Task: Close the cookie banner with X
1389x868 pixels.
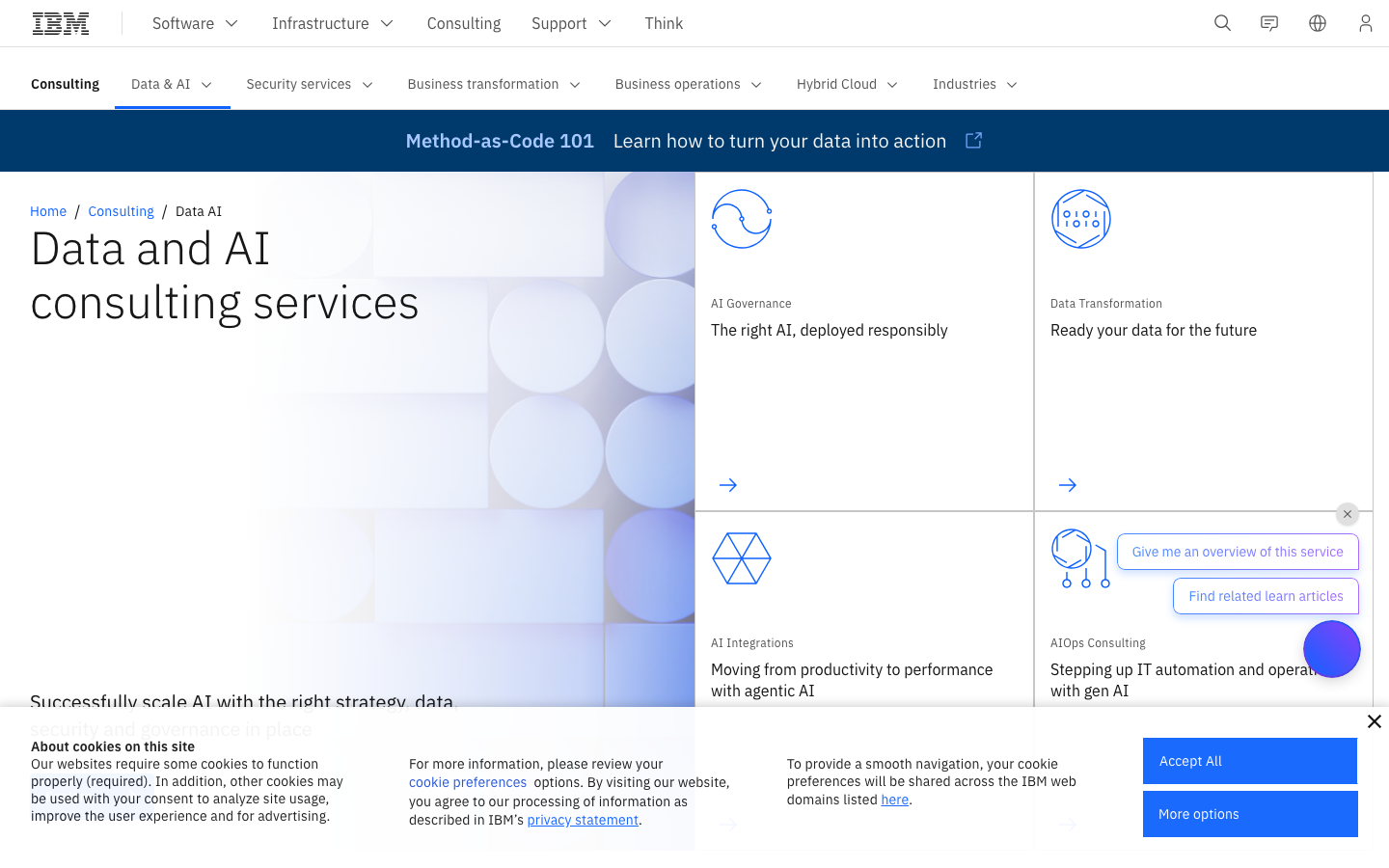Action: coord(1375,721)
